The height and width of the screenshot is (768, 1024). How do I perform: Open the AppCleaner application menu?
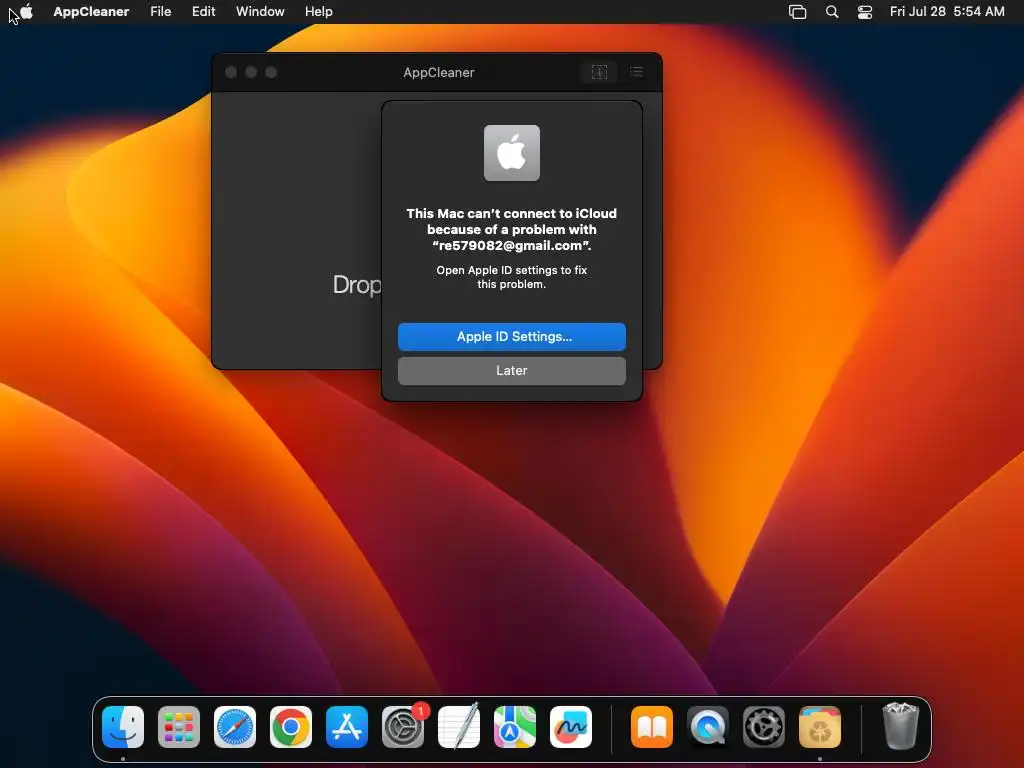tap(91, 11)
